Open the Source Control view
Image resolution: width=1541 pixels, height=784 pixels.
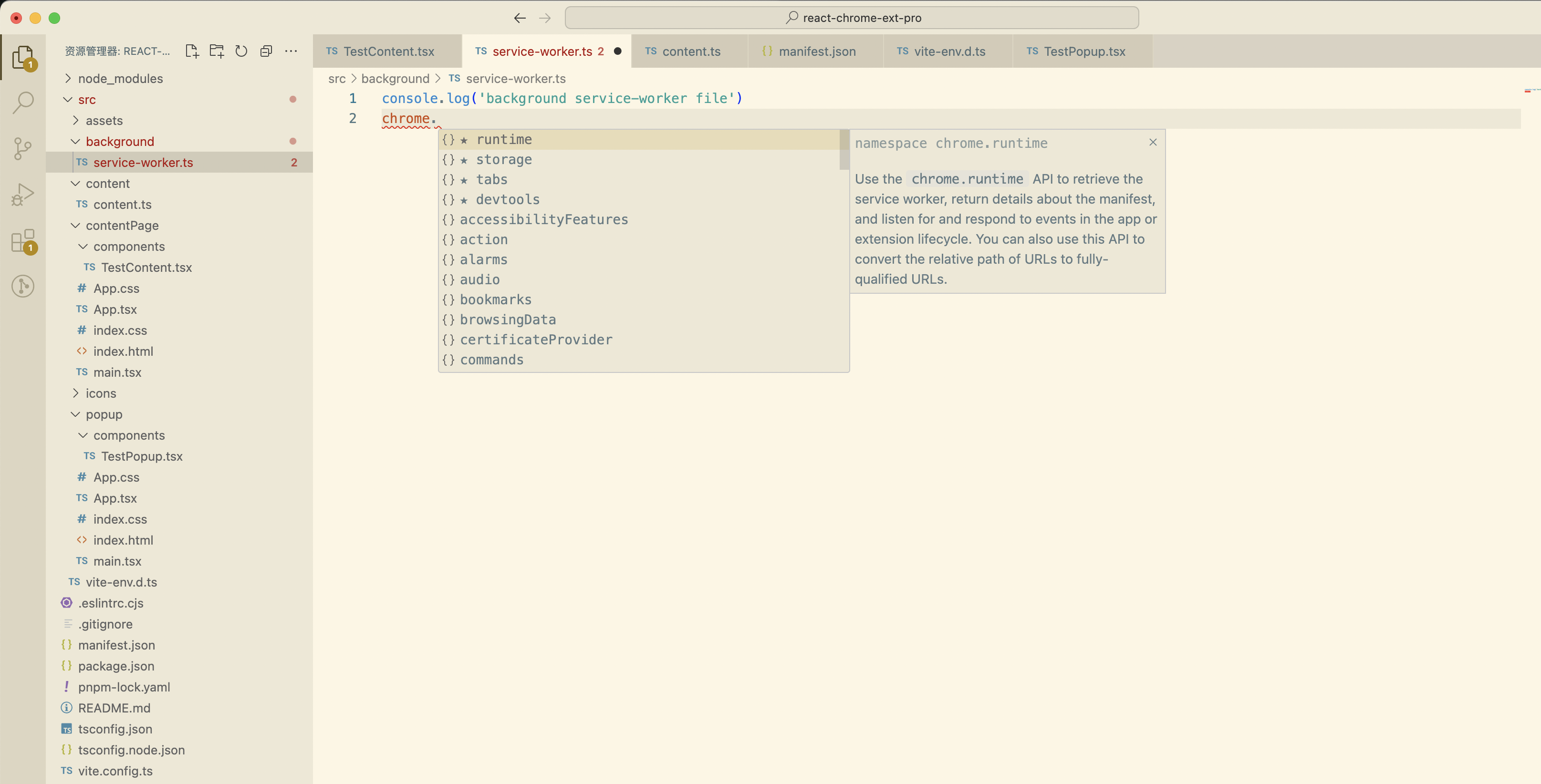[23, 148]
